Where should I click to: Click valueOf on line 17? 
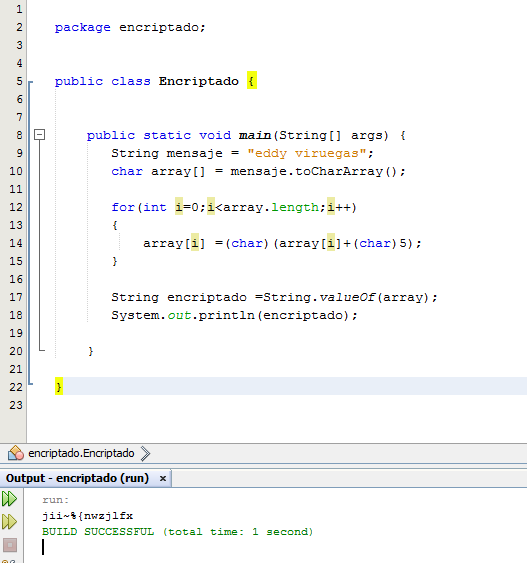(347, 297)
